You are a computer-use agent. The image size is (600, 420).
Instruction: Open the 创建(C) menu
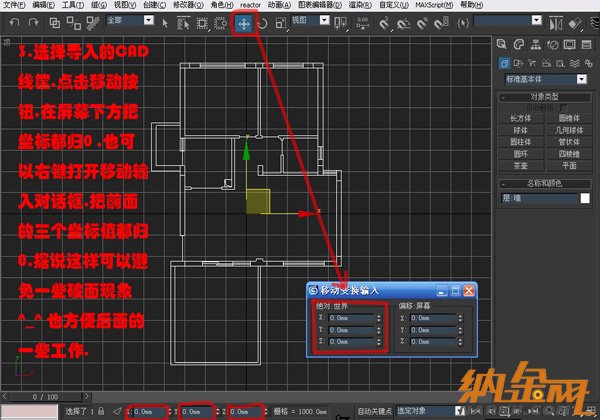154,5
